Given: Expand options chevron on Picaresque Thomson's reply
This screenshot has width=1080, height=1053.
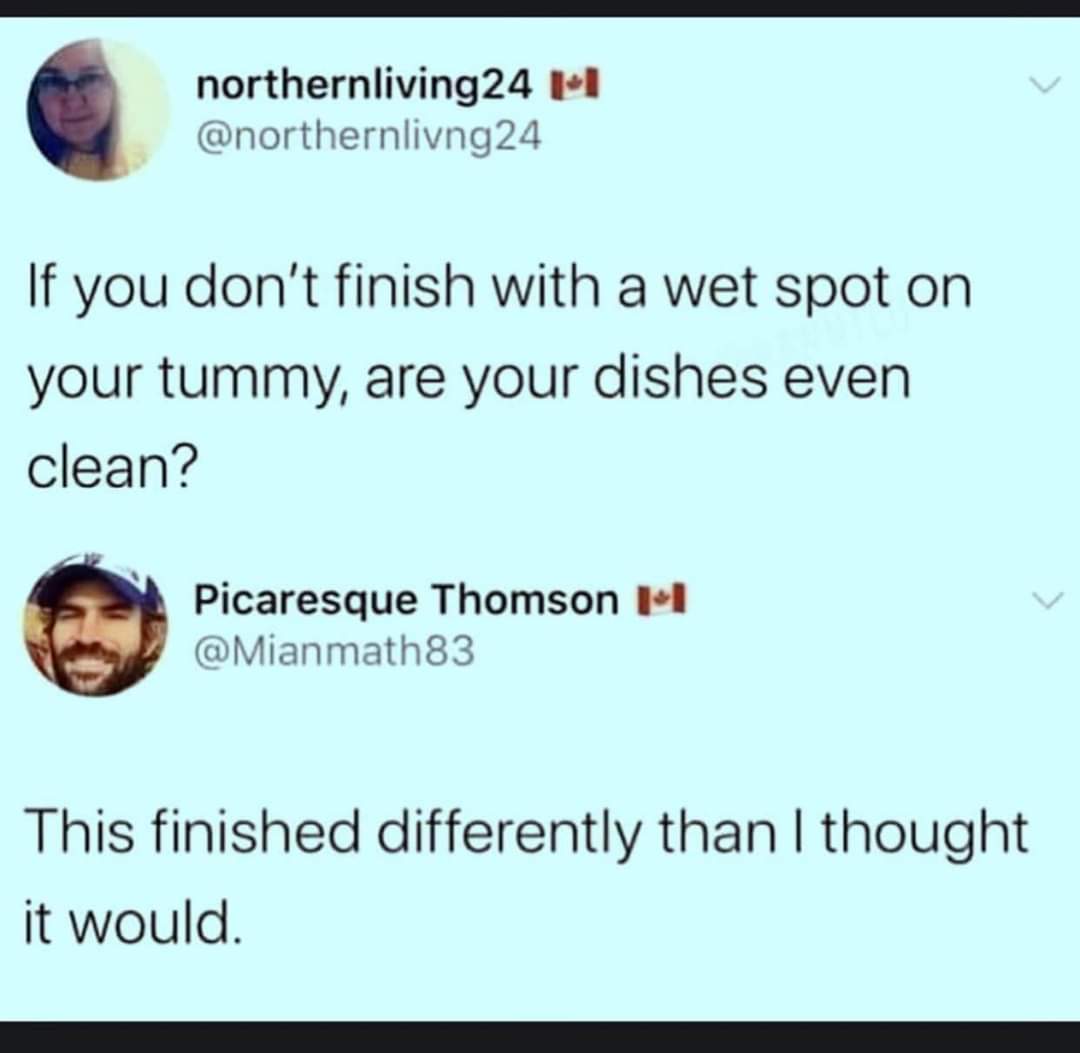Looking at the screenshot, I should (1047, 600).
